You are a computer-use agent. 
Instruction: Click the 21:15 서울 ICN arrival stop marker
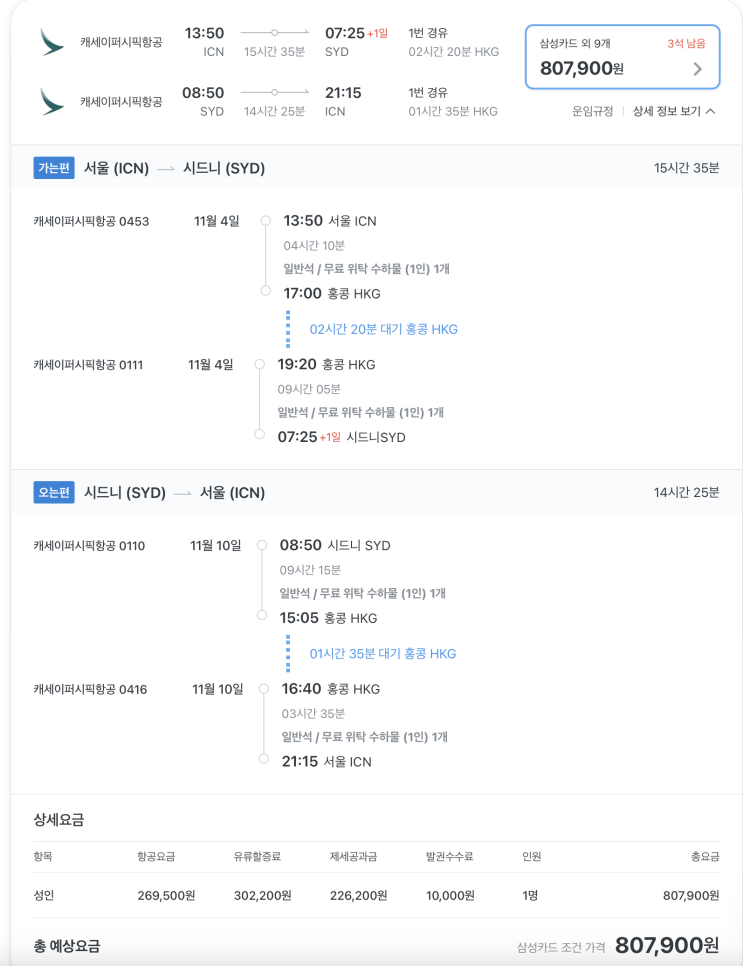coord(264,758)
